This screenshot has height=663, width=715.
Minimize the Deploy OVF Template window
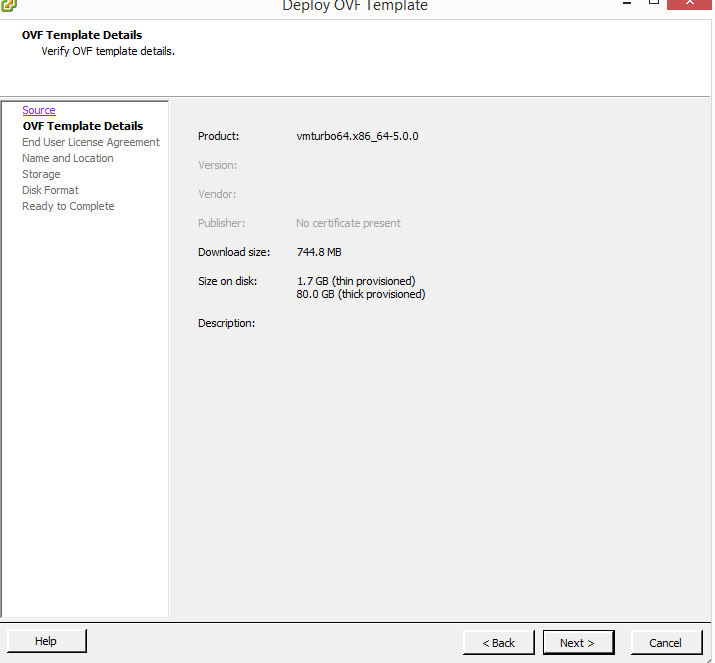click(x=627, y=4)
